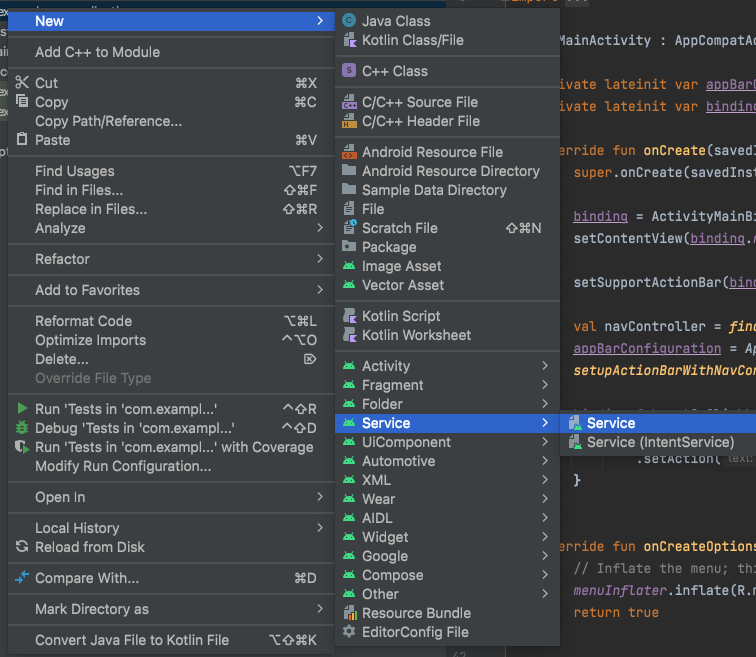
Task: Click the Java Class icon
Action: (349, 21)
